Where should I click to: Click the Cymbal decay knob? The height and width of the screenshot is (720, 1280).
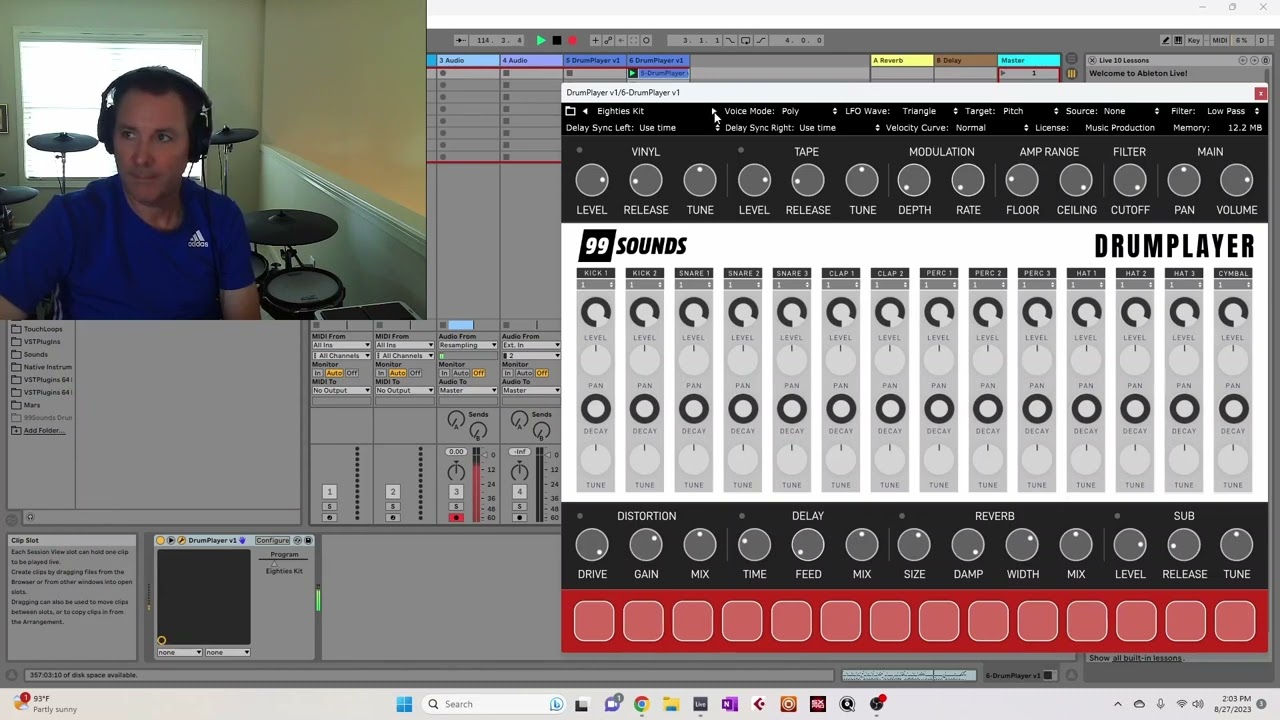click(1233, 409)
